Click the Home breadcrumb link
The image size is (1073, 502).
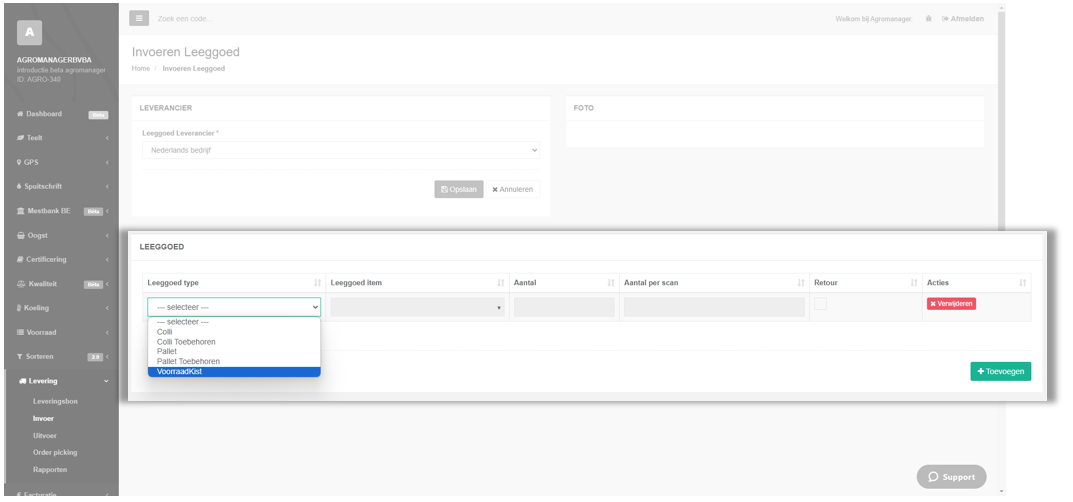pyautogui.click(x=140, y=68)
